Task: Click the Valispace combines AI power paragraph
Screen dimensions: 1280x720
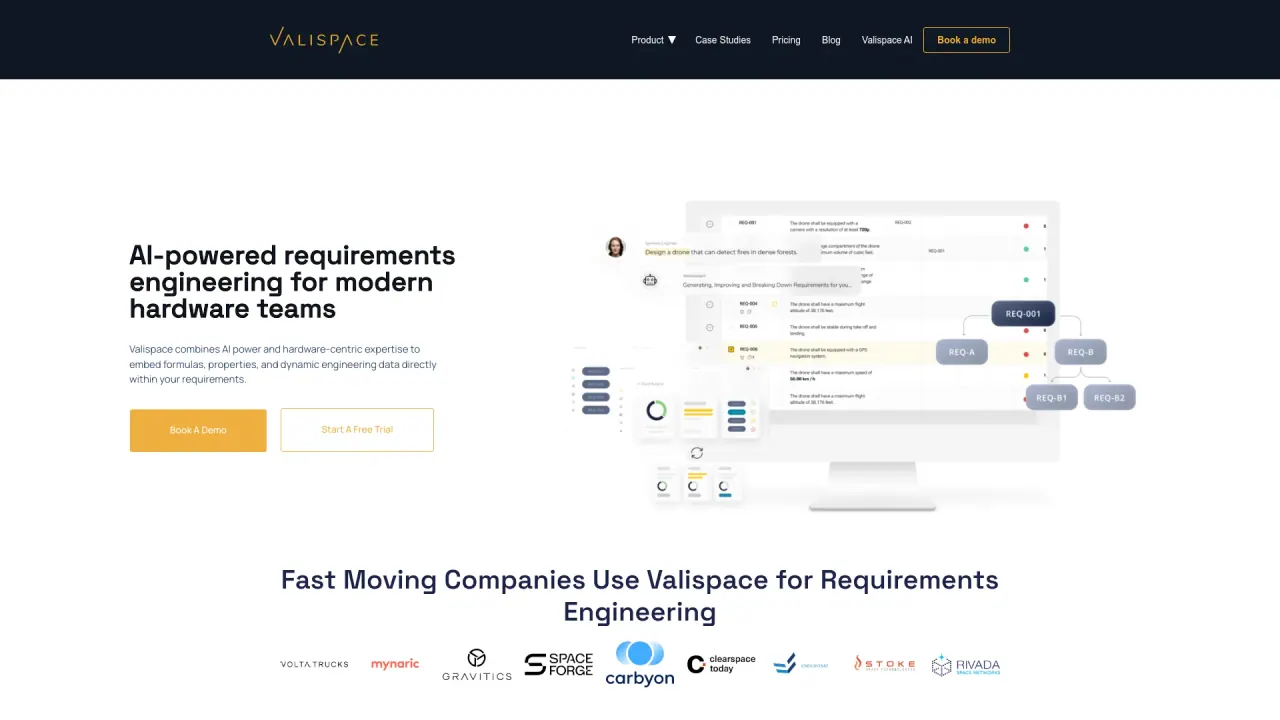Action: click(283, 364)
